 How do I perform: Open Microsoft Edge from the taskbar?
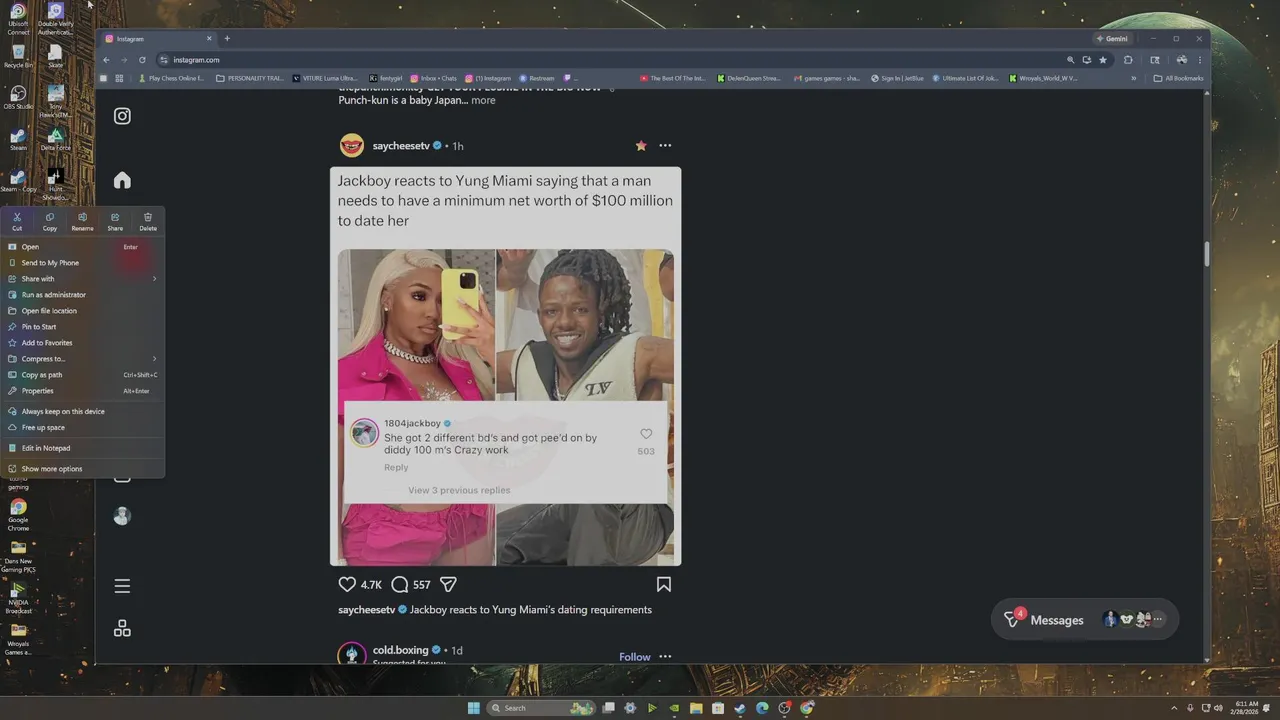click(762, 708)
